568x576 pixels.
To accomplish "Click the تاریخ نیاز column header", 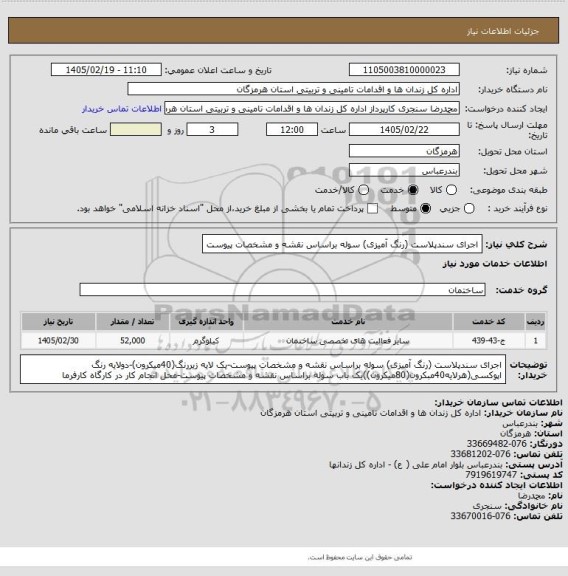I will pos(58,322).
